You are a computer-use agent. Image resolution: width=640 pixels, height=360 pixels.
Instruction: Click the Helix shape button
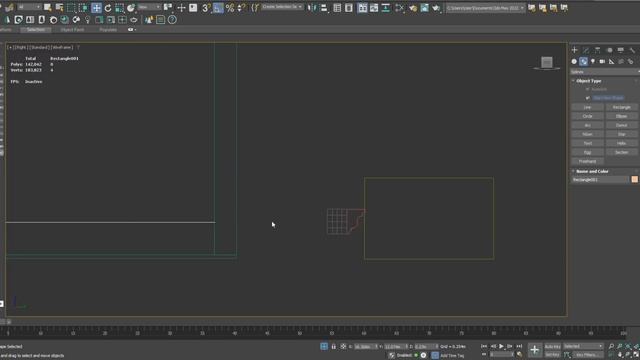point(622,143)
